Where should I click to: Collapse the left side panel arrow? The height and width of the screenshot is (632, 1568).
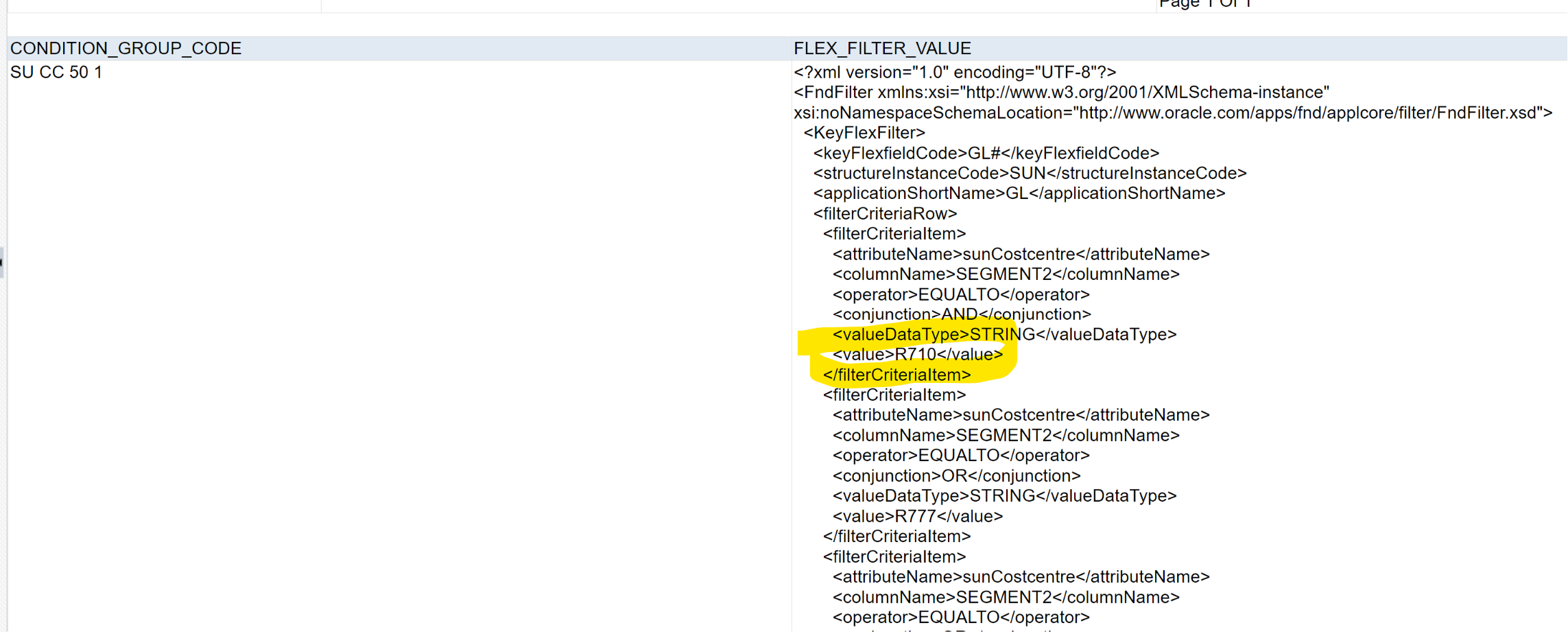click(x=3, y=263)
